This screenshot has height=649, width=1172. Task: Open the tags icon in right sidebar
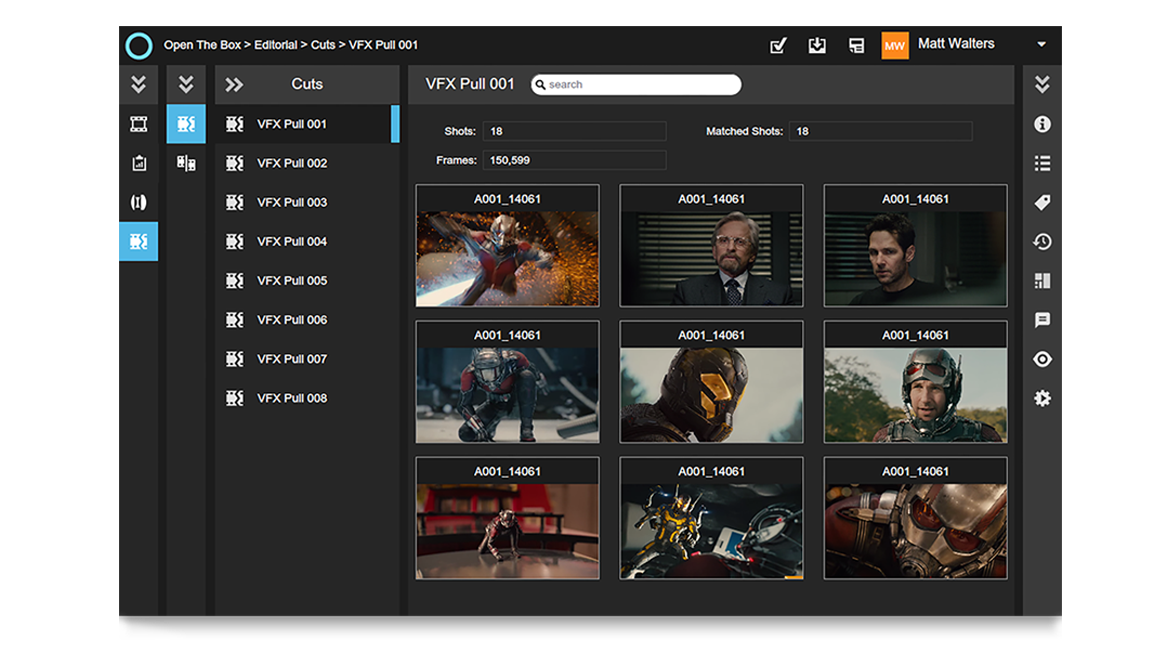click(1042, 202)
